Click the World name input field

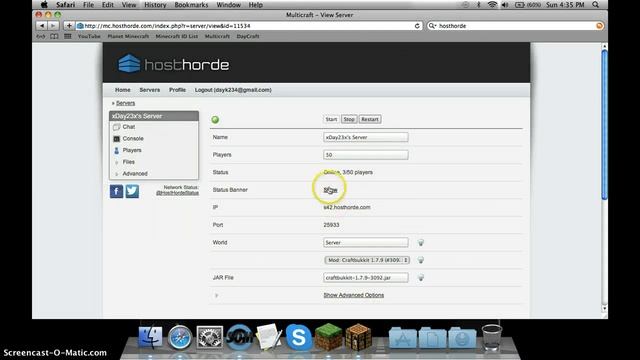366,242
